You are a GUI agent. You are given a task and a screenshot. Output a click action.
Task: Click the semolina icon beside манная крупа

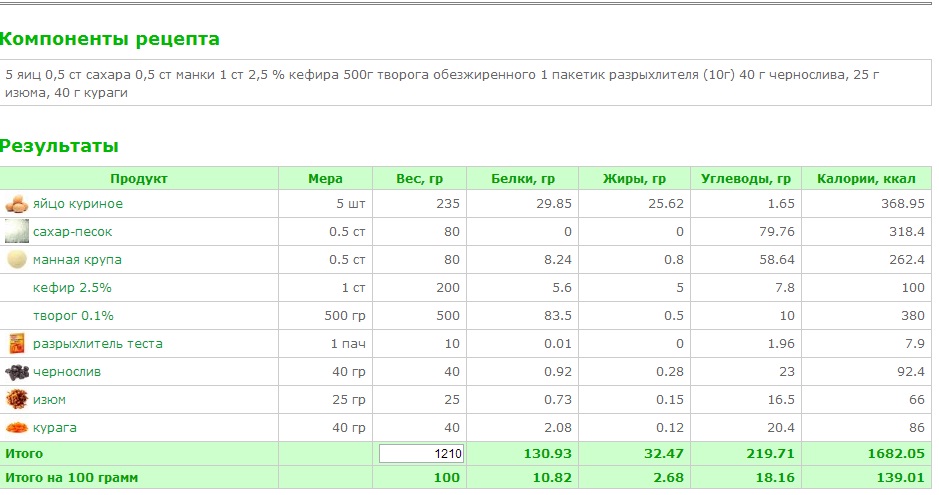(17, 260)
